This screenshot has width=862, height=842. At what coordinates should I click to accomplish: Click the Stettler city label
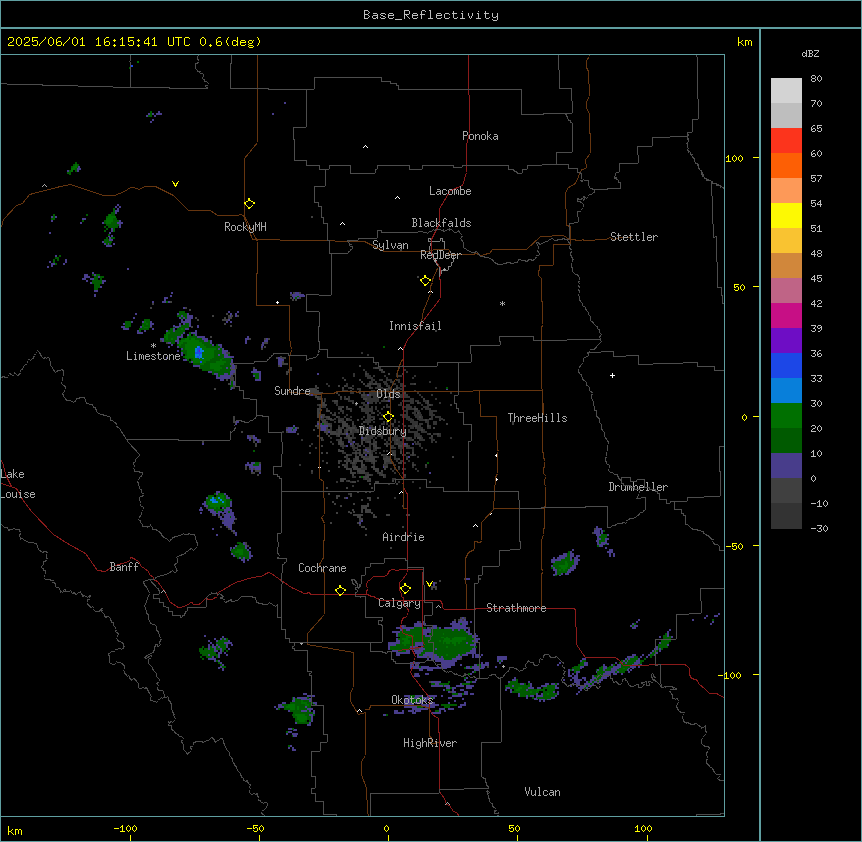coord(634,237)
